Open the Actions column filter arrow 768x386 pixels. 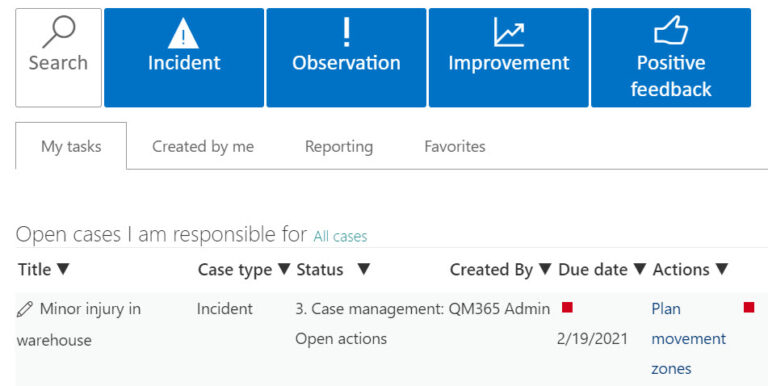click(x=721, y=269)
